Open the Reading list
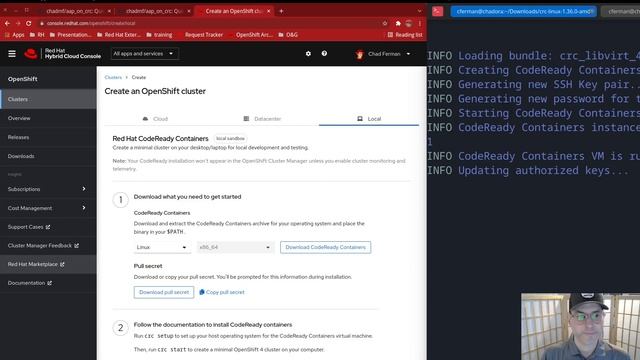This screenshot has height=360, width=640. coord(405,35)
